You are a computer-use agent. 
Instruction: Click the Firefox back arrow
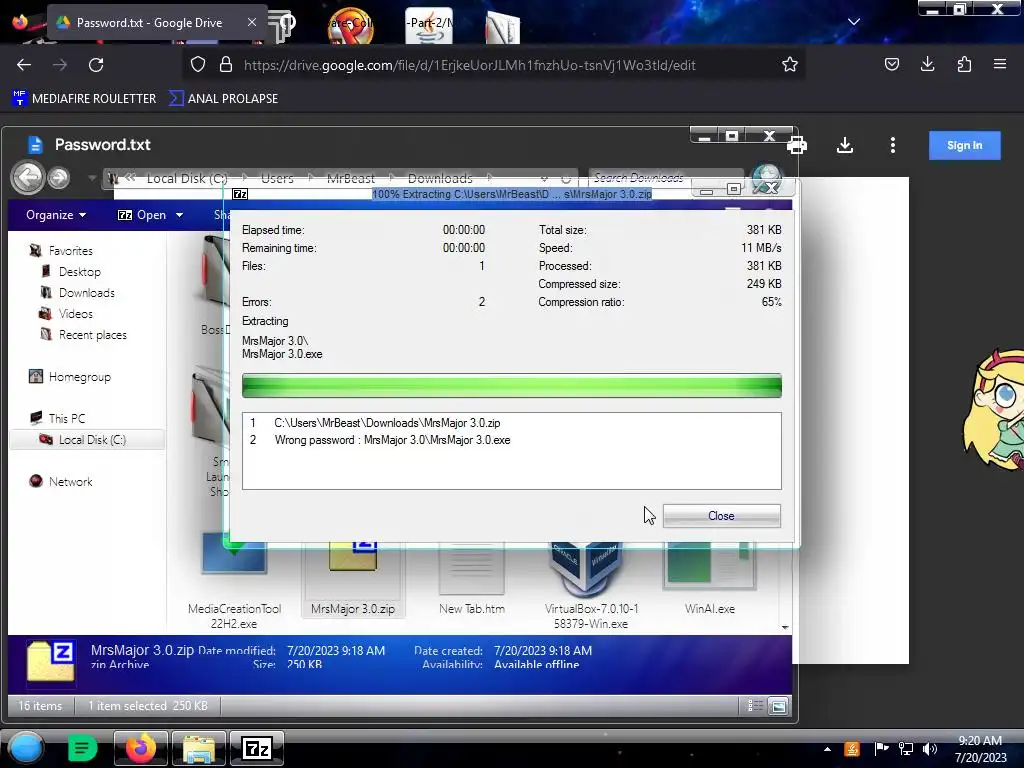pos(24,65)
